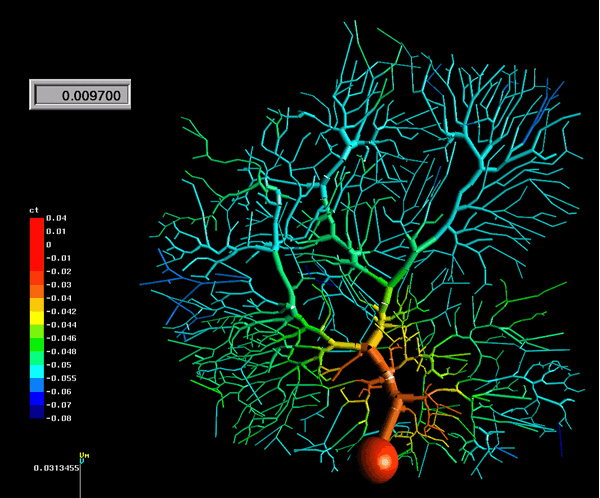
Task: Choose the blue swatch beside the -0.06 label
Action: 37,391
